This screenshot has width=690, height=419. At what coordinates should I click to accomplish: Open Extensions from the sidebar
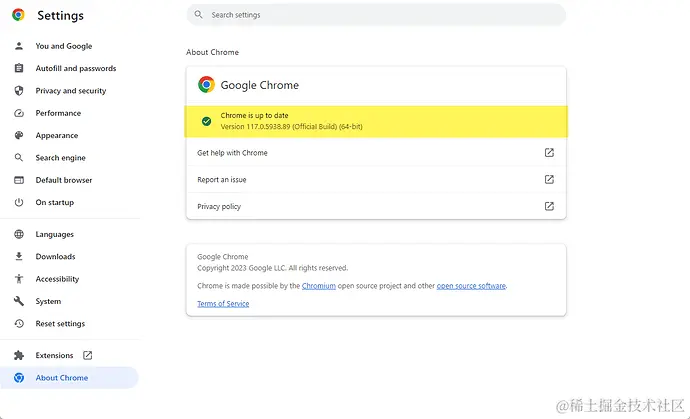[x=54, y=355]
